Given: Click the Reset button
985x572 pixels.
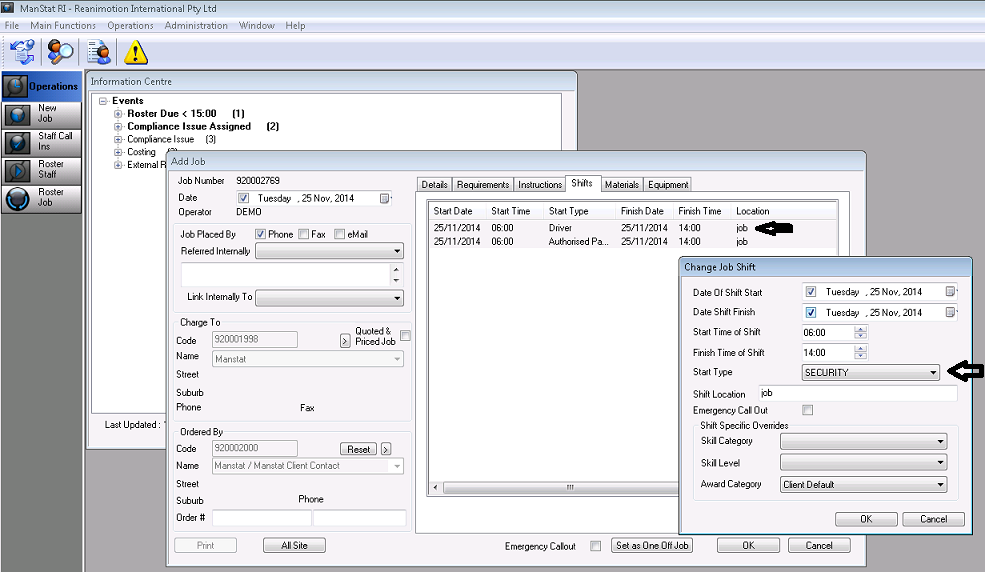Looking at the screenshot, I should pyautogui.click(x=358, y=450).
